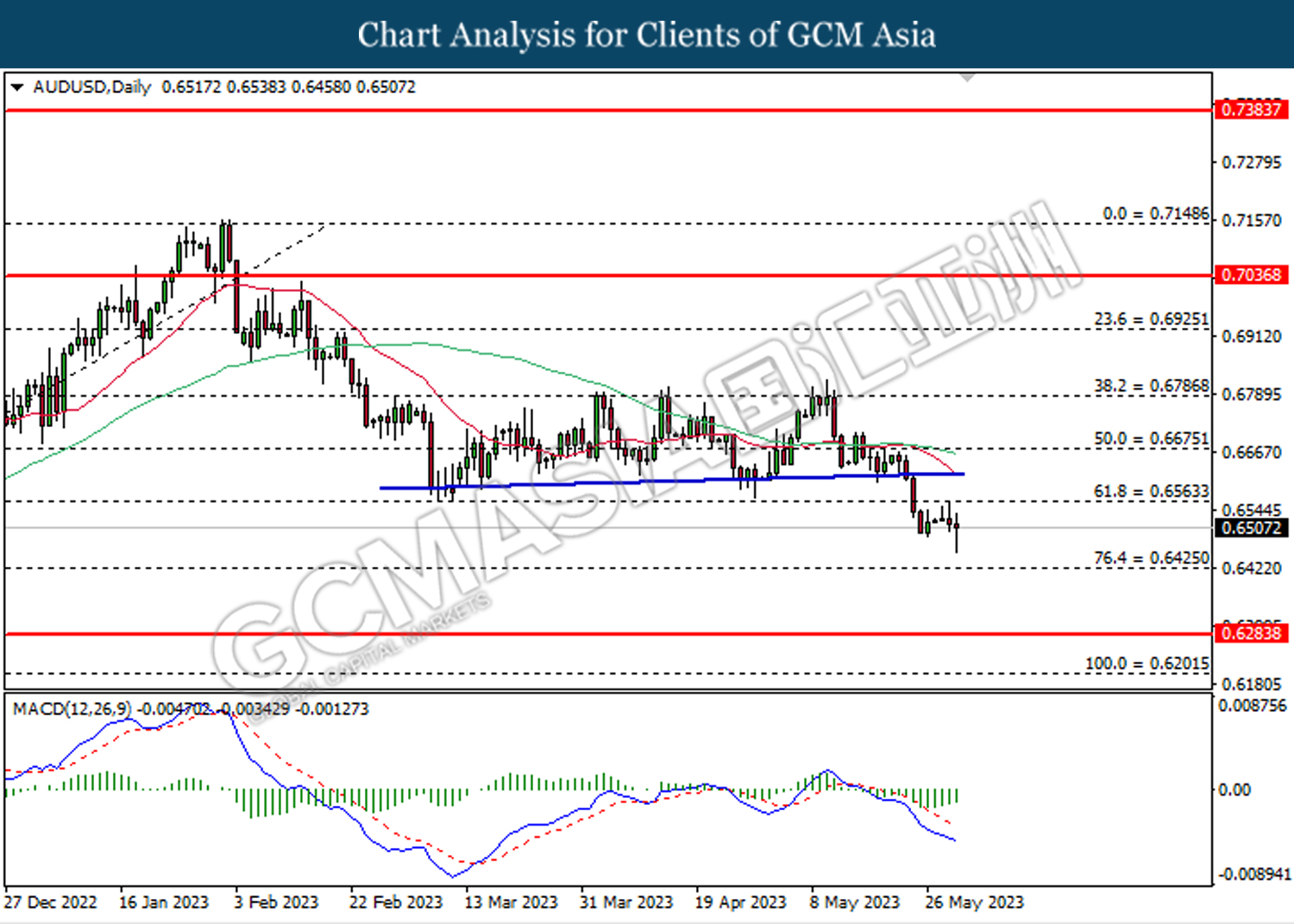Click the Fibonacci label 50.0 = 0.66751

coord(1152,439)
